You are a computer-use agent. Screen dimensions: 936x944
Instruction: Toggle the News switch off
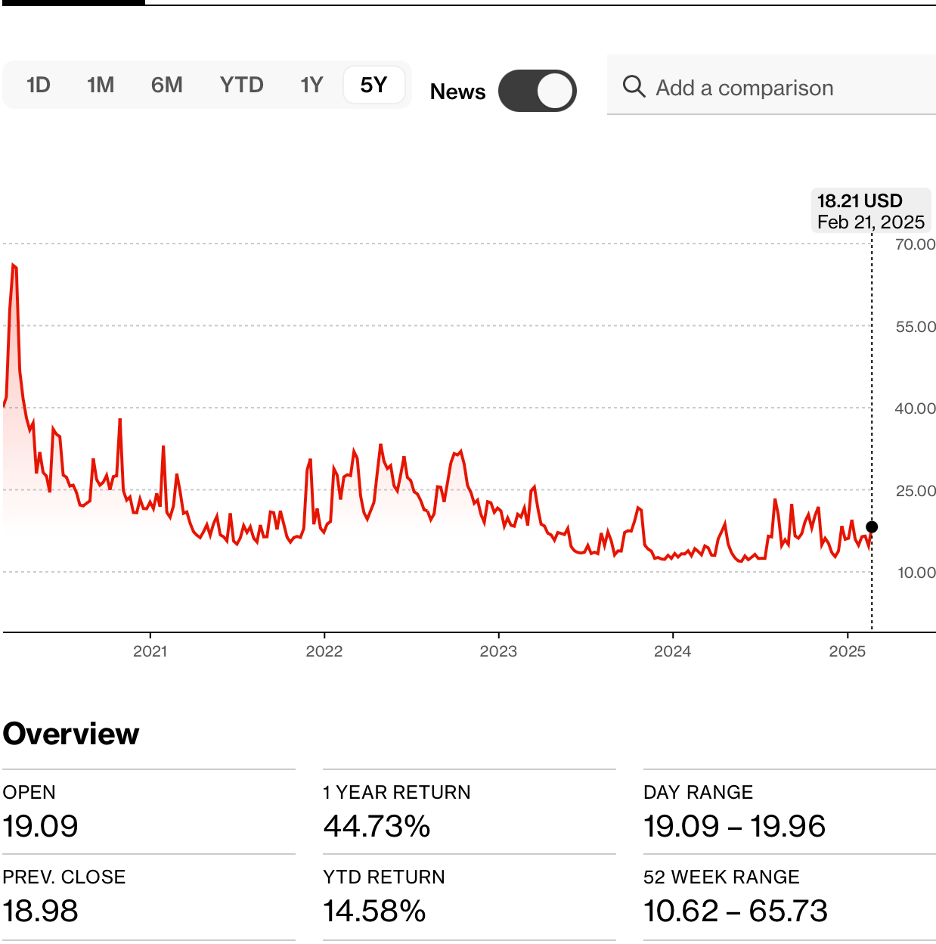537,91
